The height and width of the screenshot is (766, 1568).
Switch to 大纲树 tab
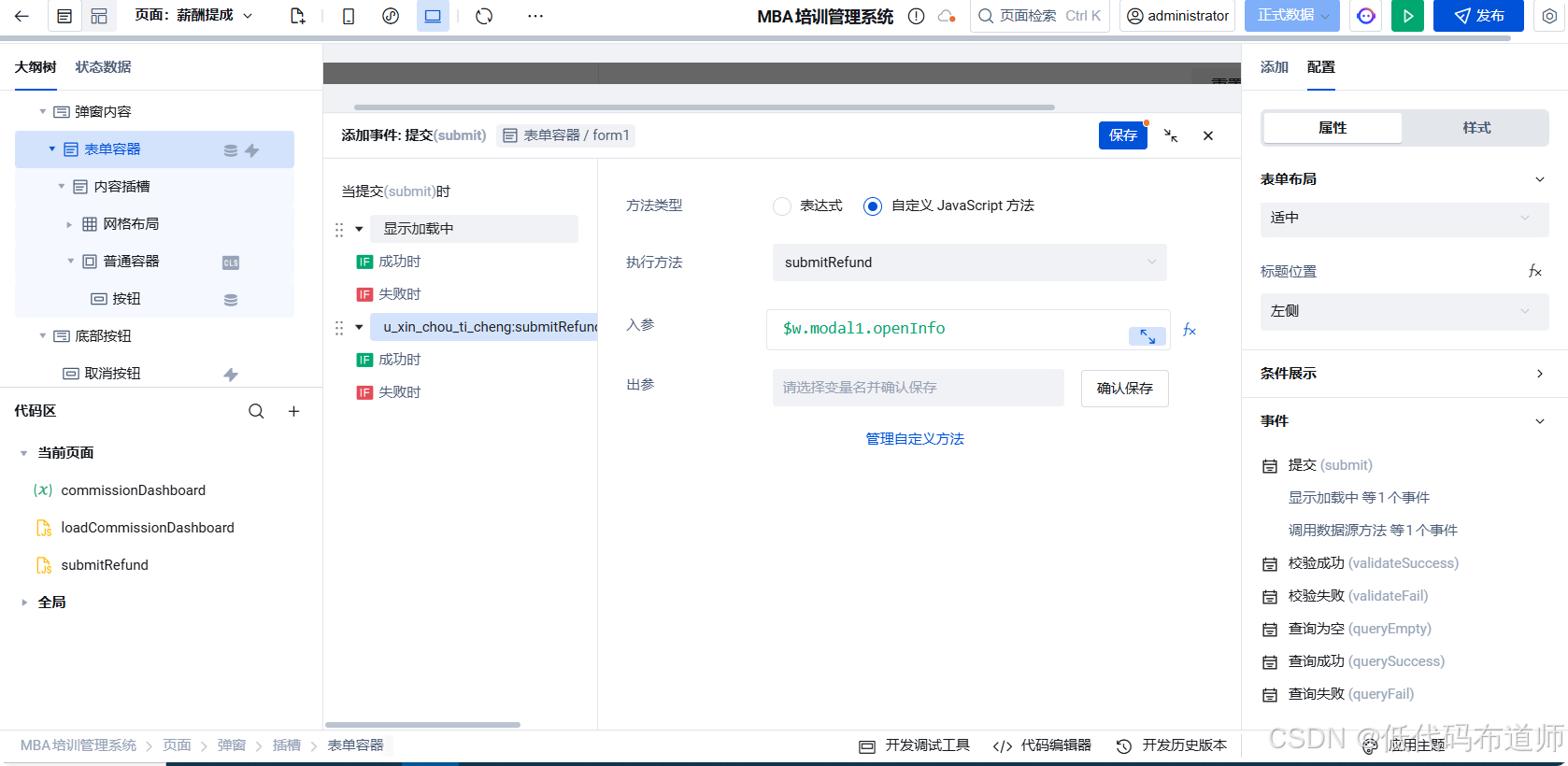tap(36, 67)
